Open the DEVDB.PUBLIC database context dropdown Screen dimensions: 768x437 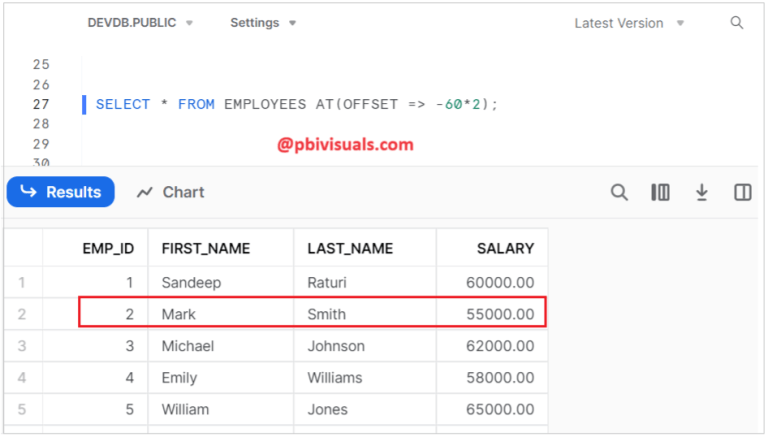tap(140, 23)
